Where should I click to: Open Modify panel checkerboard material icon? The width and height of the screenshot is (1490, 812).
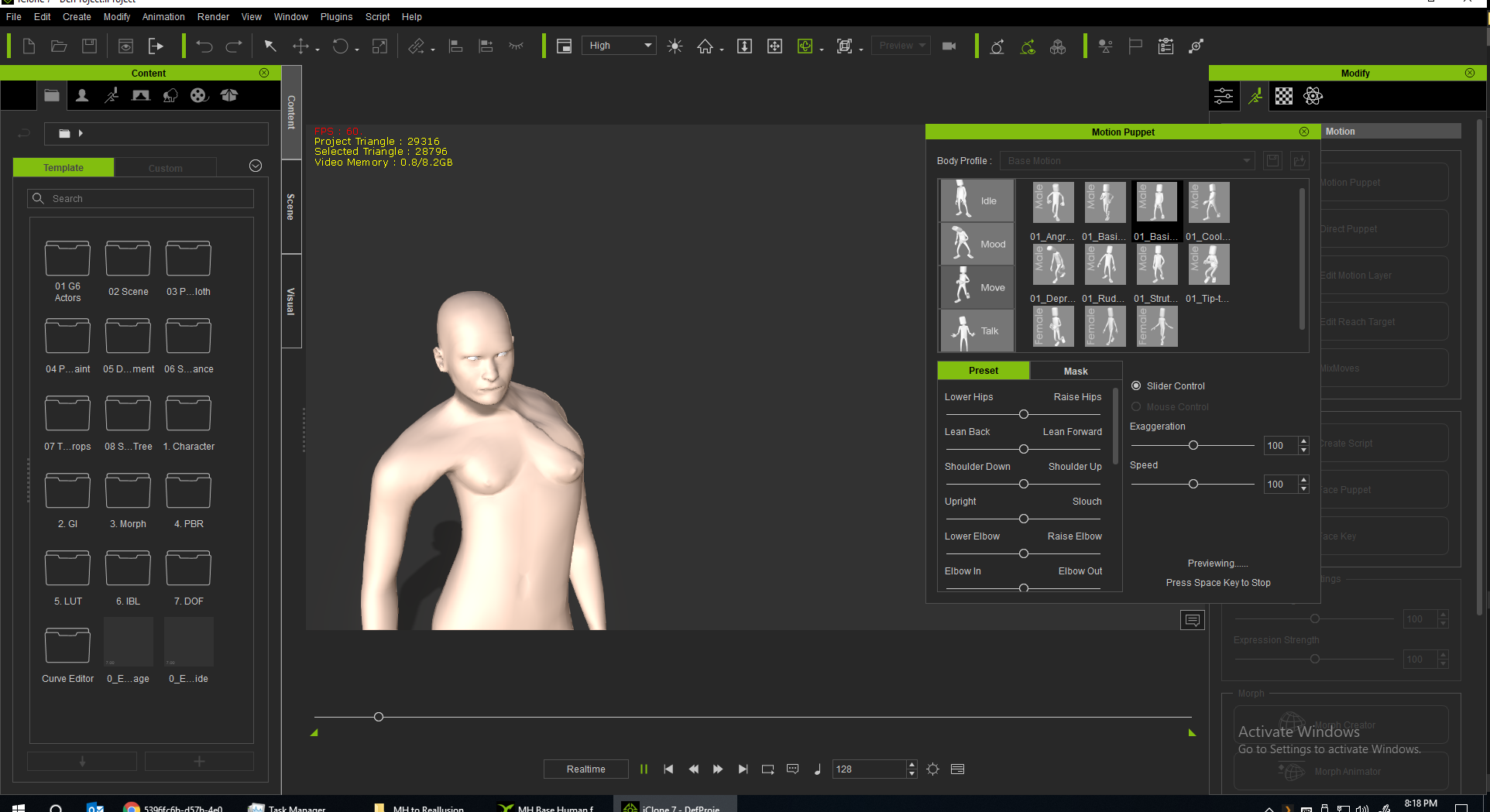pyautogui.click(x=1284, y=96)
